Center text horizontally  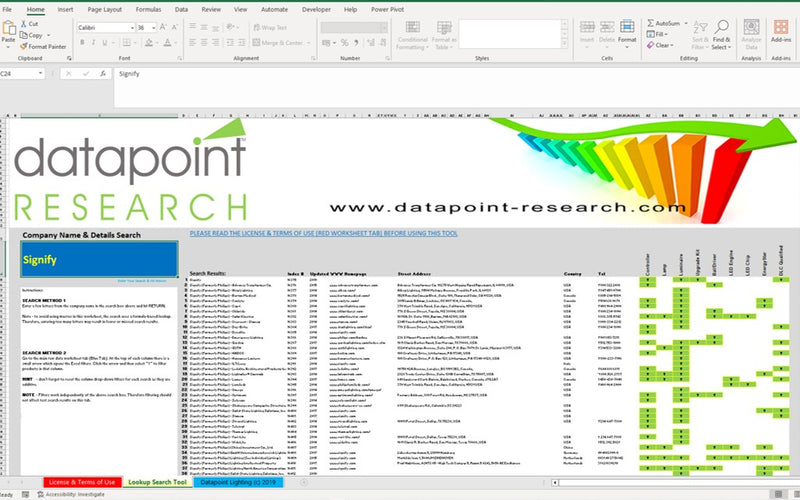[x=204, y=43]
